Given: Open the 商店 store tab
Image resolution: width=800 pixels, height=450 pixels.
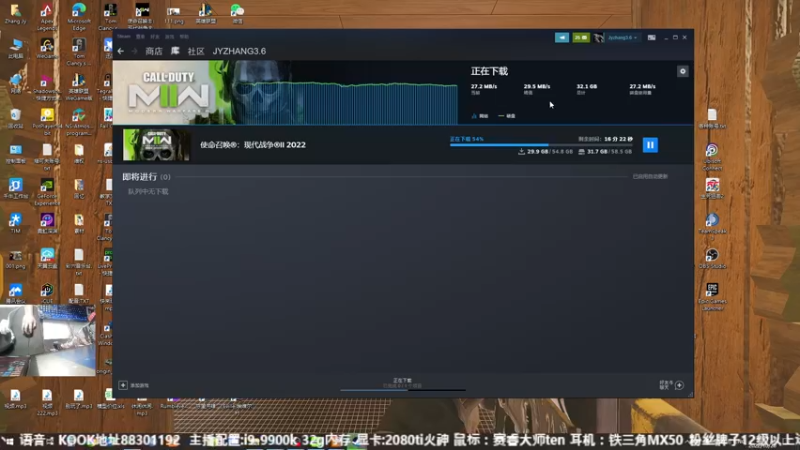Looking at the screenshot, I should 154,51.
